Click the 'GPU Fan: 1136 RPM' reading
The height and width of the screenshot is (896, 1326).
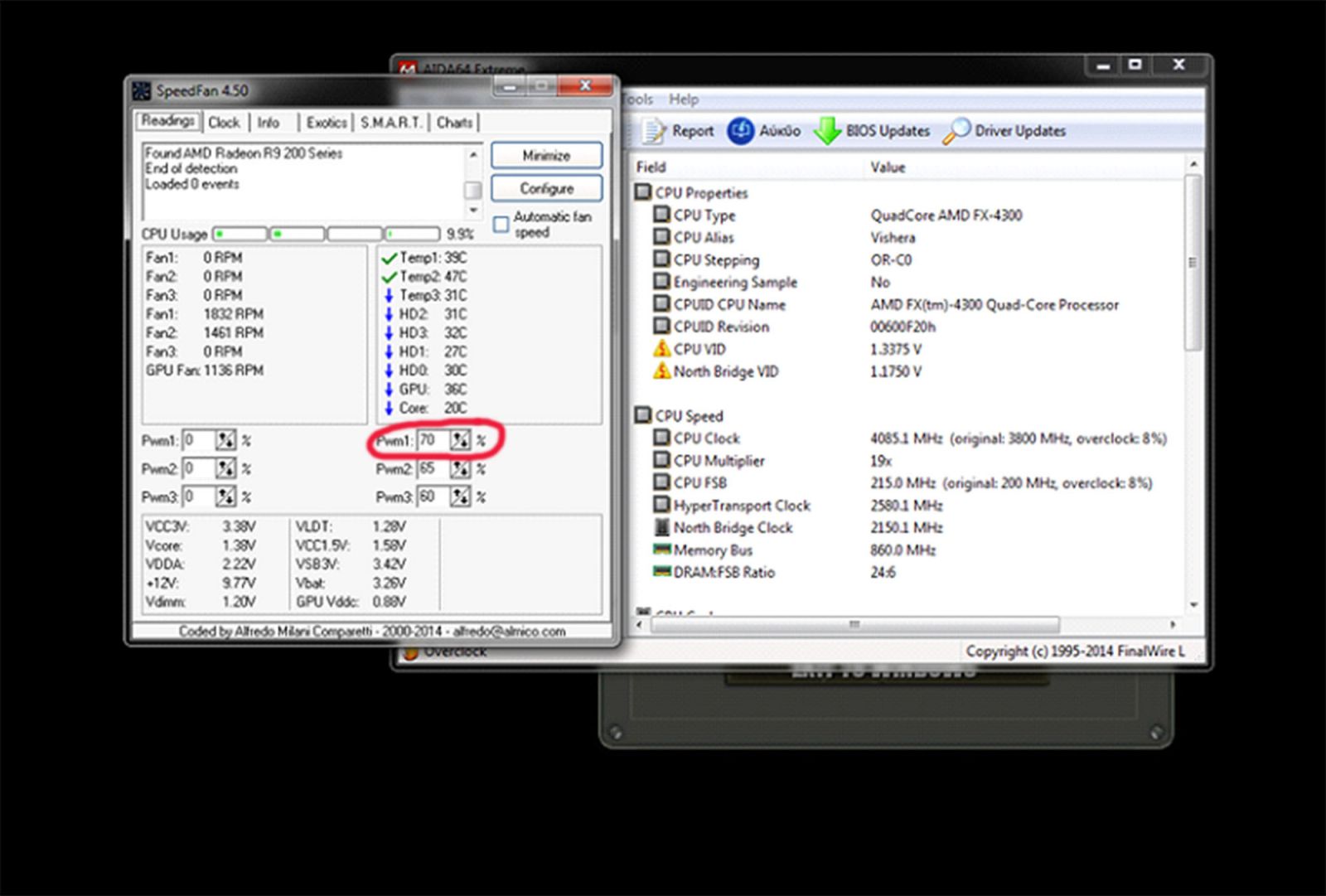coord(205,370)
